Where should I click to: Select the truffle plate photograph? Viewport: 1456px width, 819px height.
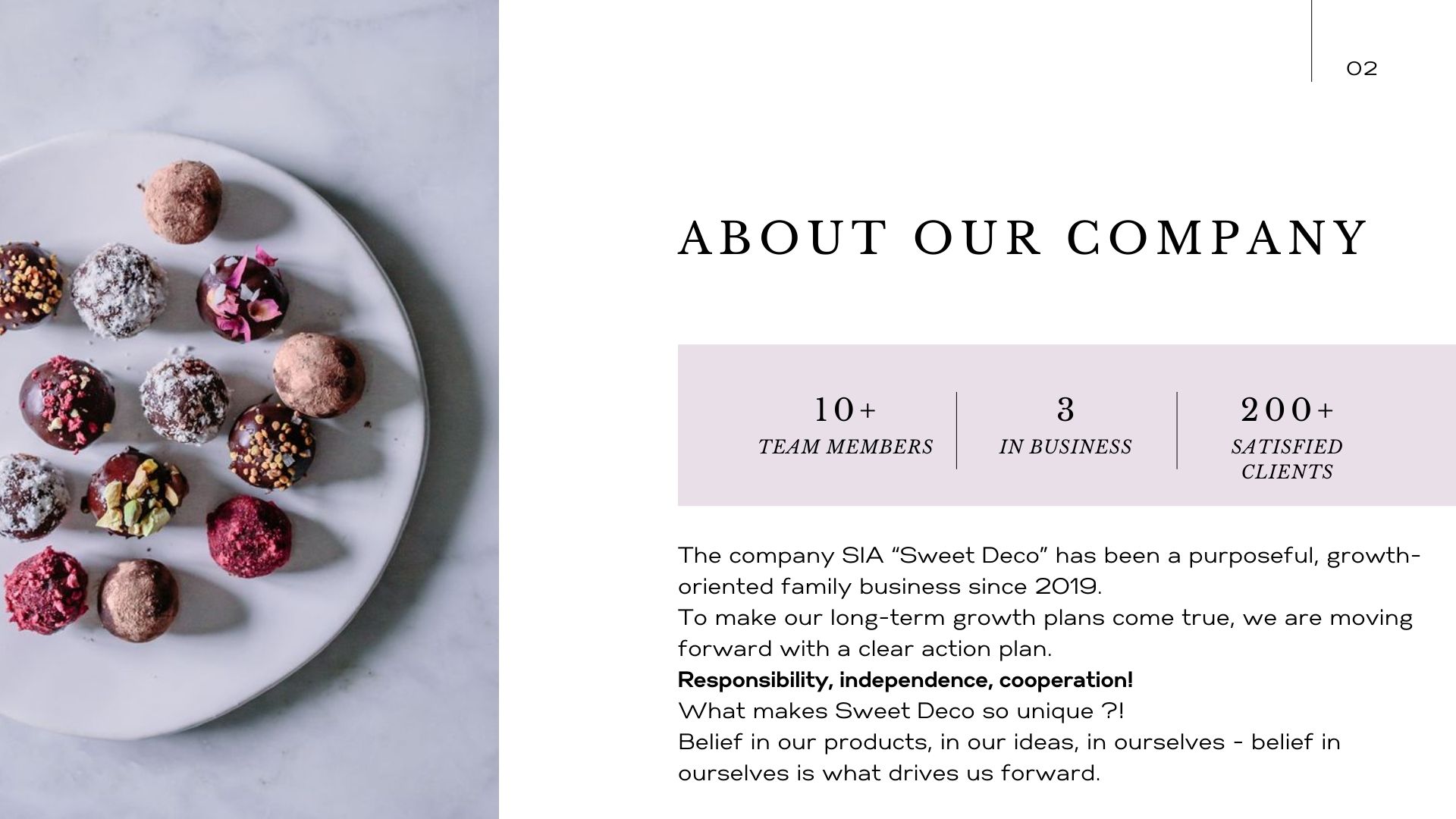[x=249, y=409]
